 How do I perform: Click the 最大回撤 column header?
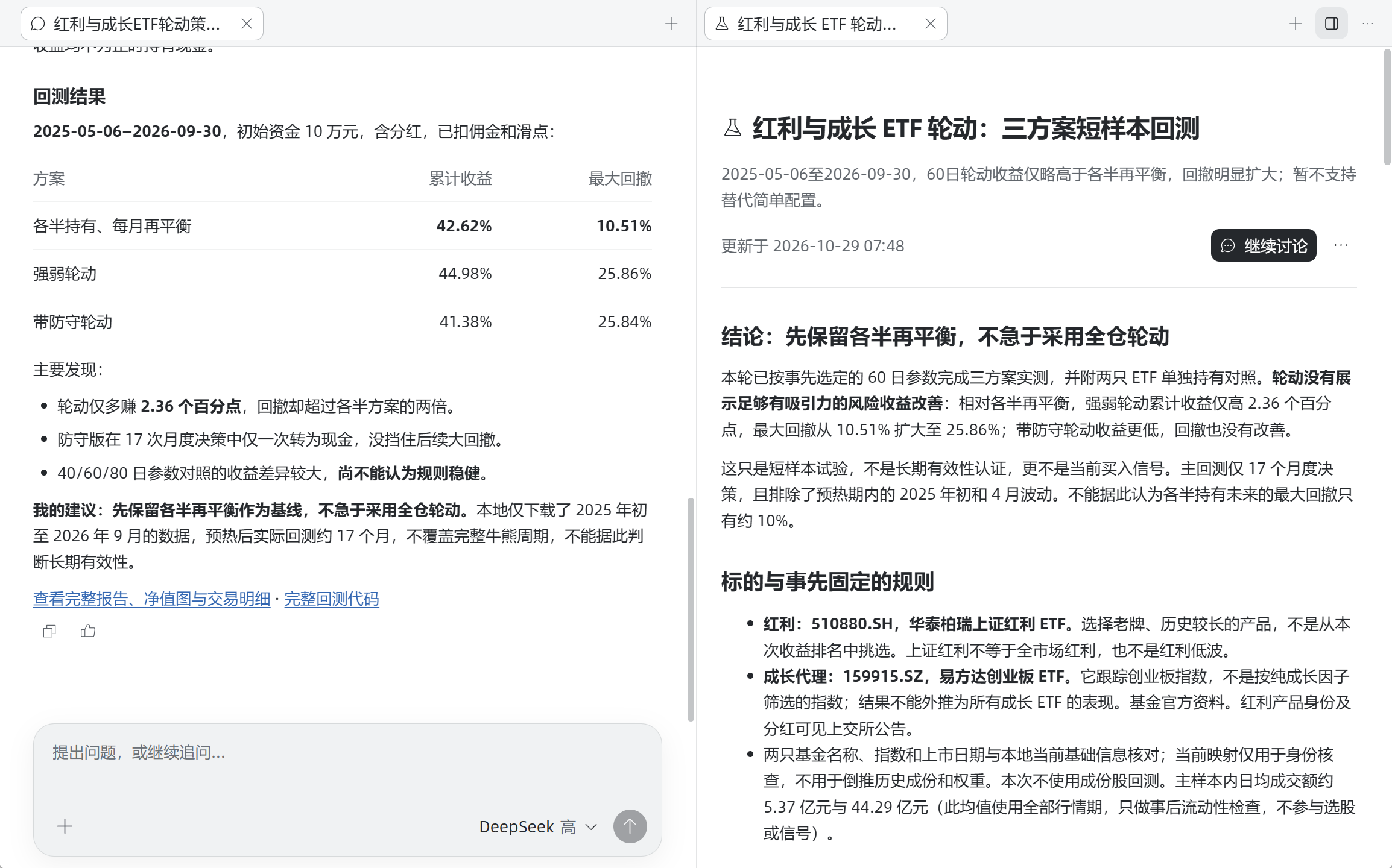[620, 178]
